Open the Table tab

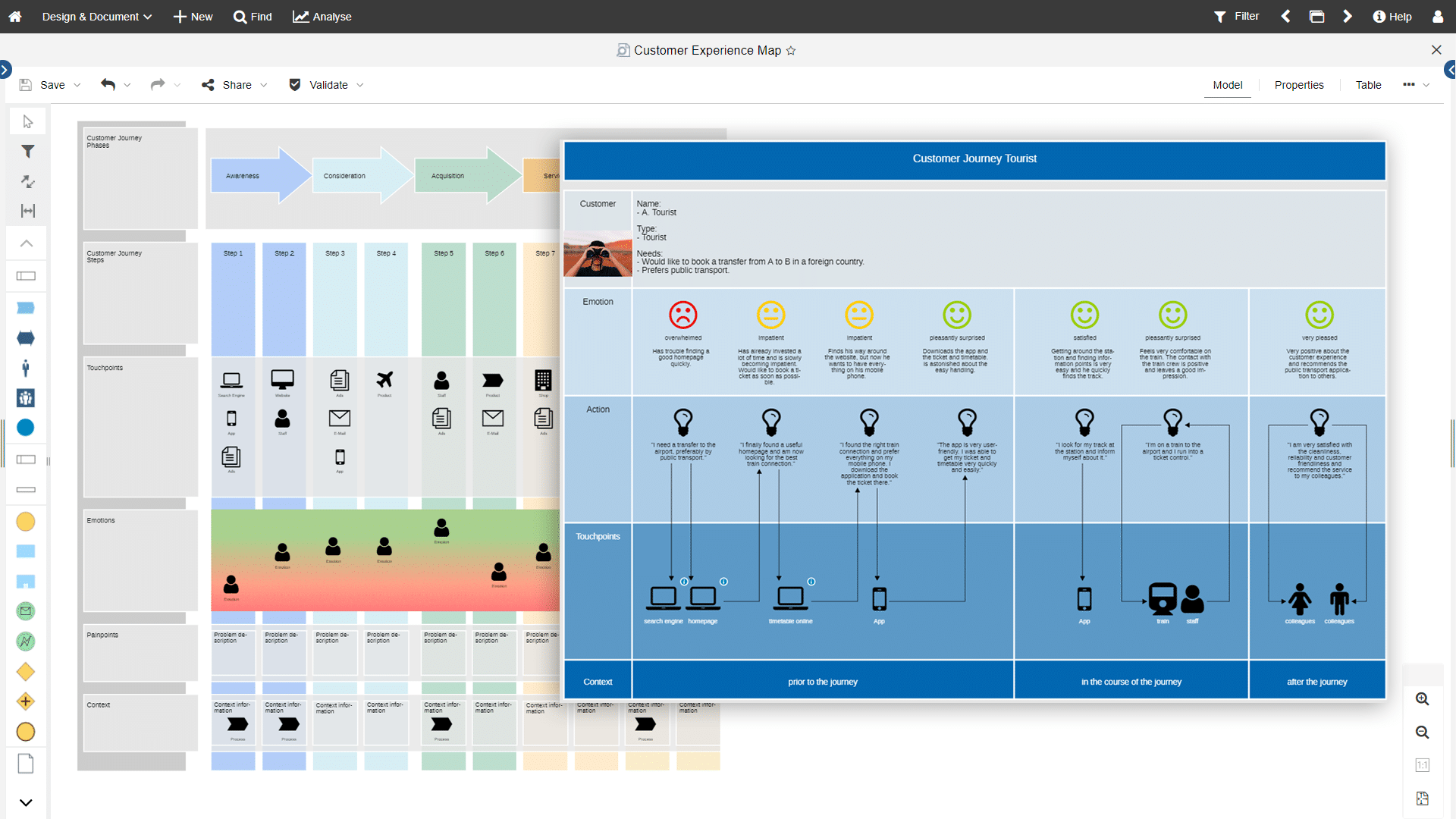click(x=1368, y=85)
